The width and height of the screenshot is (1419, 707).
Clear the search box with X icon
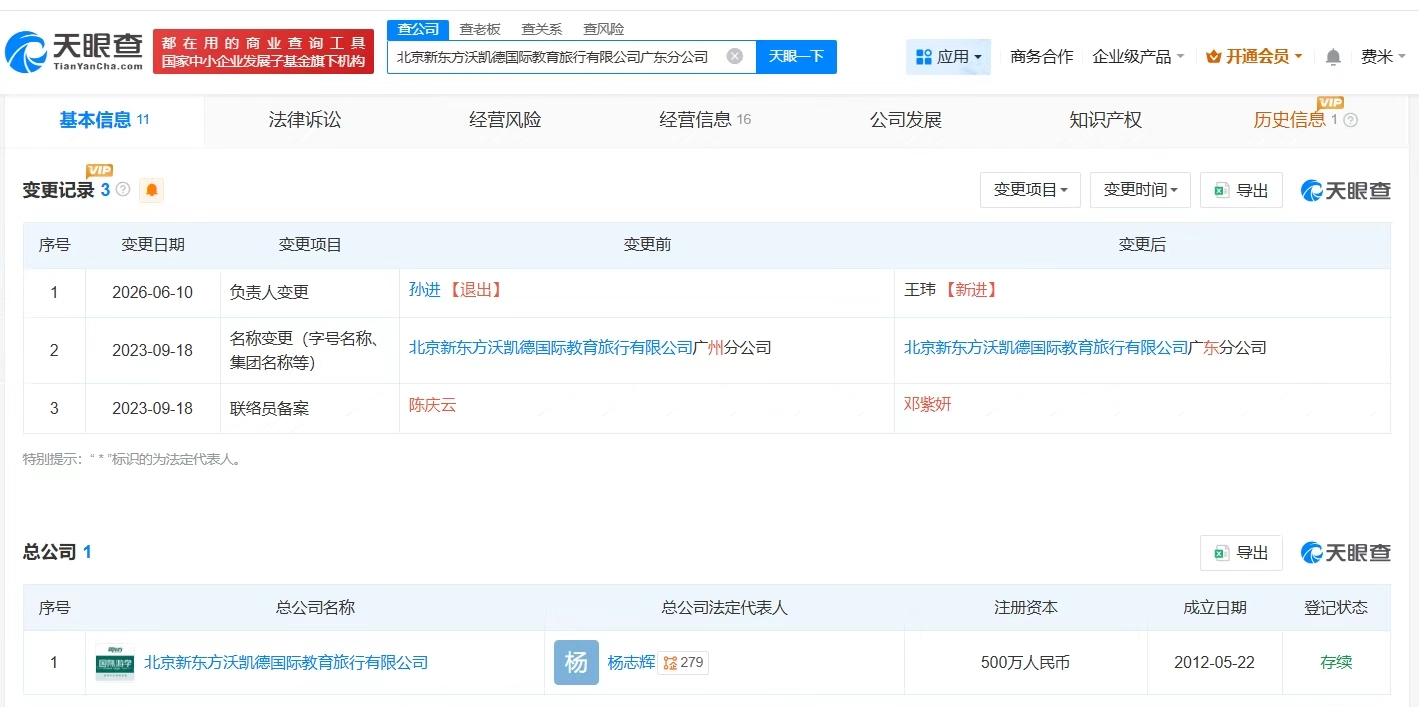735,56
